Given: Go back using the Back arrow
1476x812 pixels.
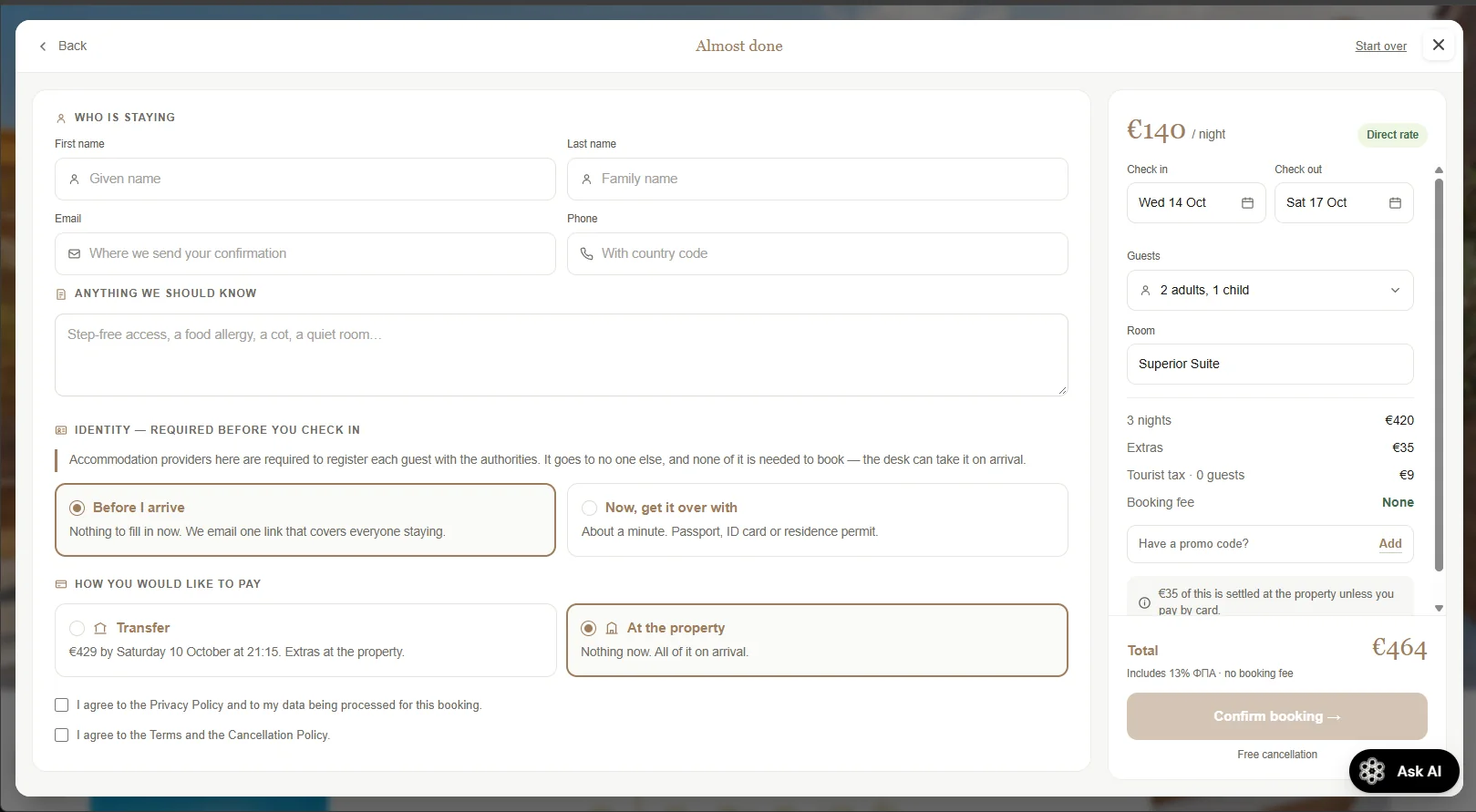Looking at the screenshot, I should [62, 46].
